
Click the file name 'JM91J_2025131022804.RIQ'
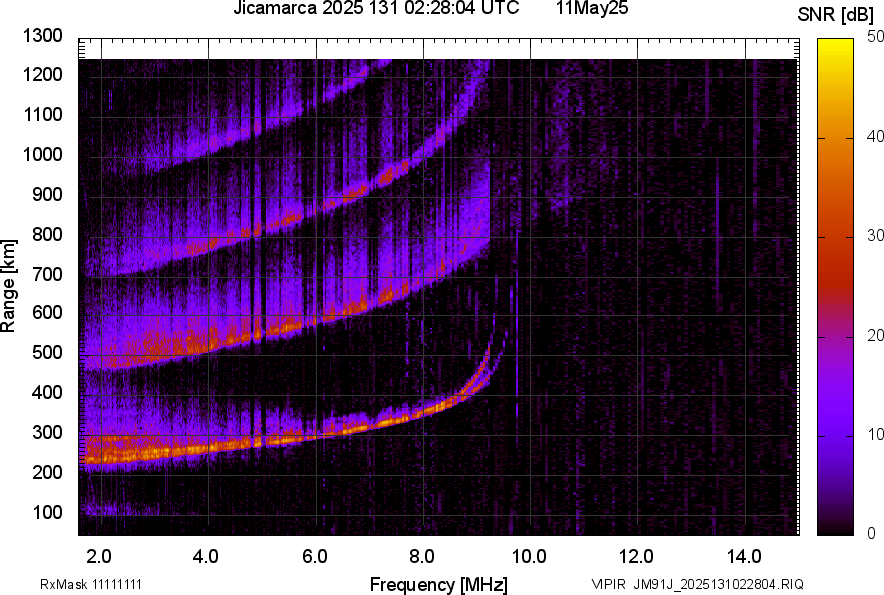click(x=718, y=584)
